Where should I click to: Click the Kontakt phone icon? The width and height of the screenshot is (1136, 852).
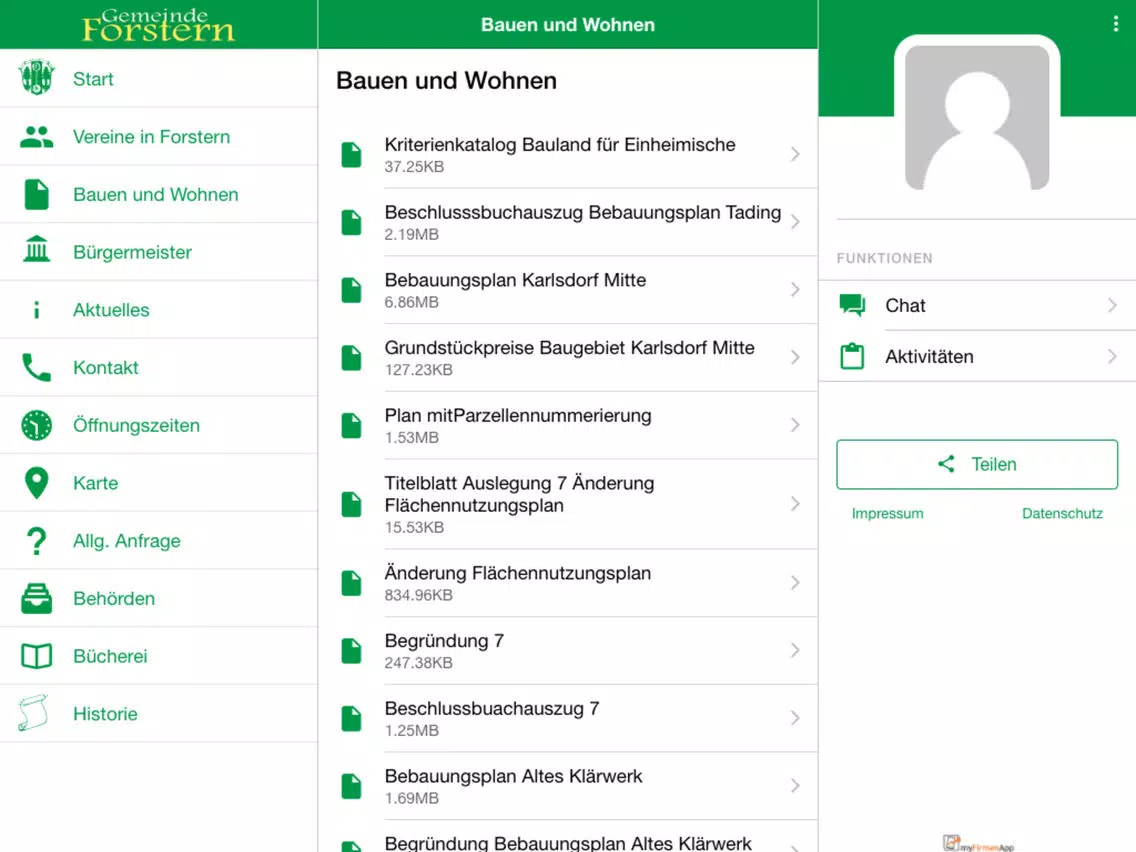(36, 367)
